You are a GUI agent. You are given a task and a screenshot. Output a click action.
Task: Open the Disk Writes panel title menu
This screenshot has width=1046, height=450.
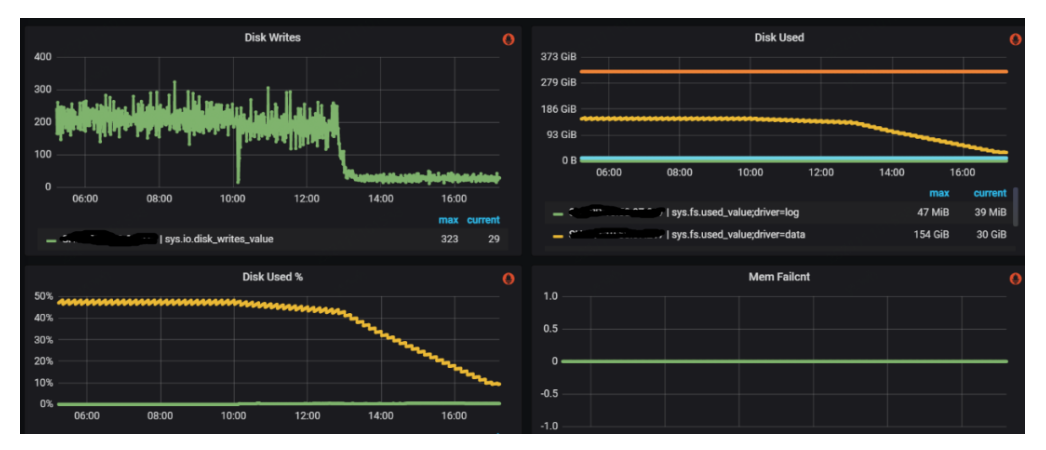click(x=272, y=38)
